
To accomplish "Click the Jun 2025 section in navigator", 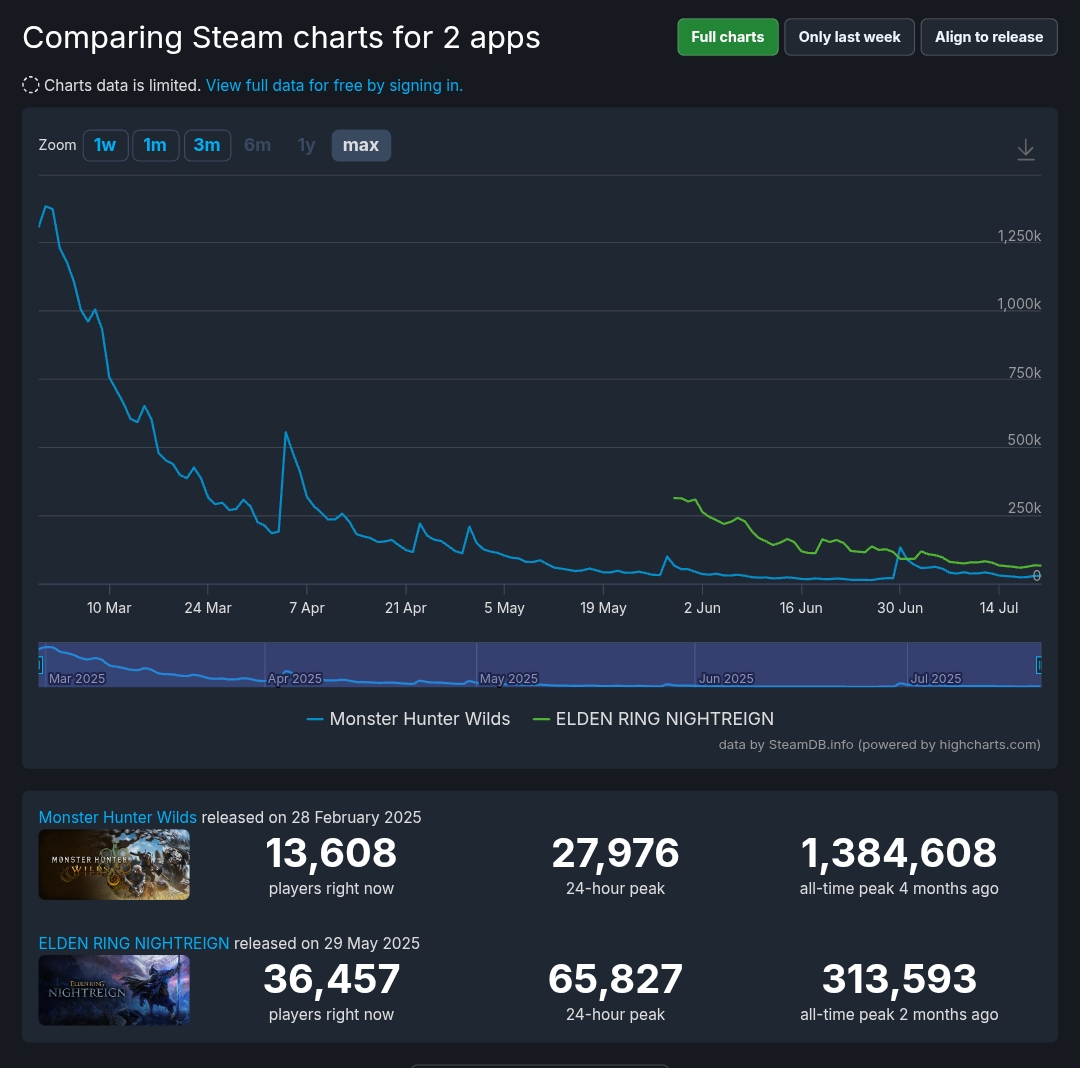I will [x=726, y=678].
